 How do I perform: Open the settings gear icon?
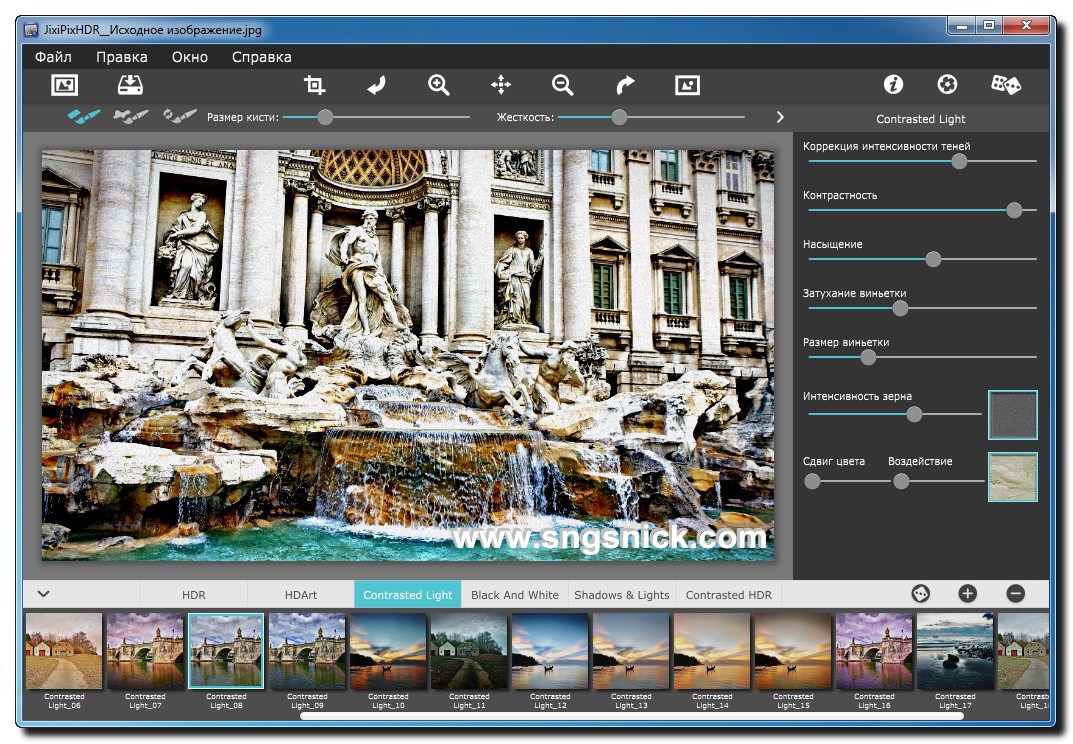(x=947, y=84)
